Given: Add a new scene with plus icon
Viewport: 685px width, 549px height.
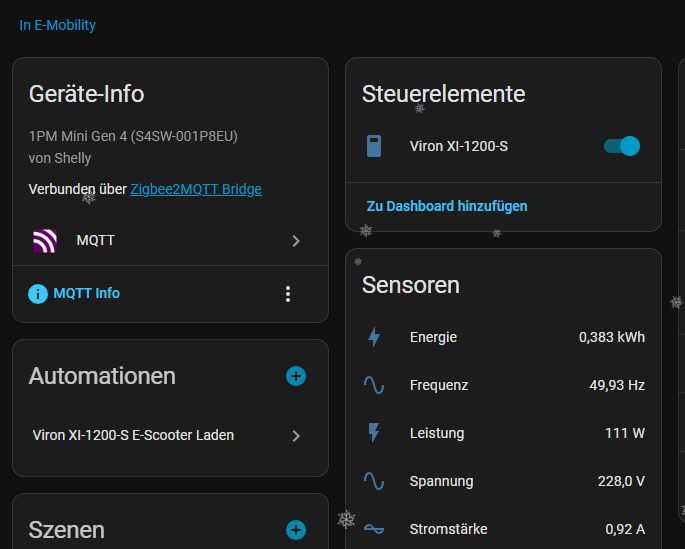Looking at the screenshot, I should click(296, 530).
